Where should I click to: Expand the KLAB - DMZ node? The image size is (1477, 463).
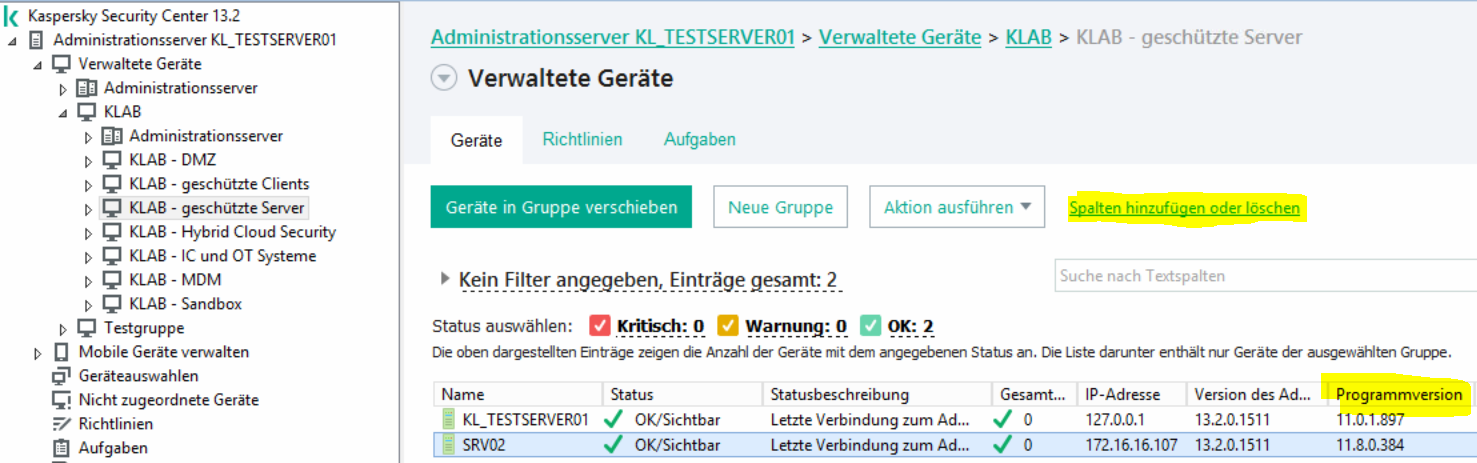88,160
